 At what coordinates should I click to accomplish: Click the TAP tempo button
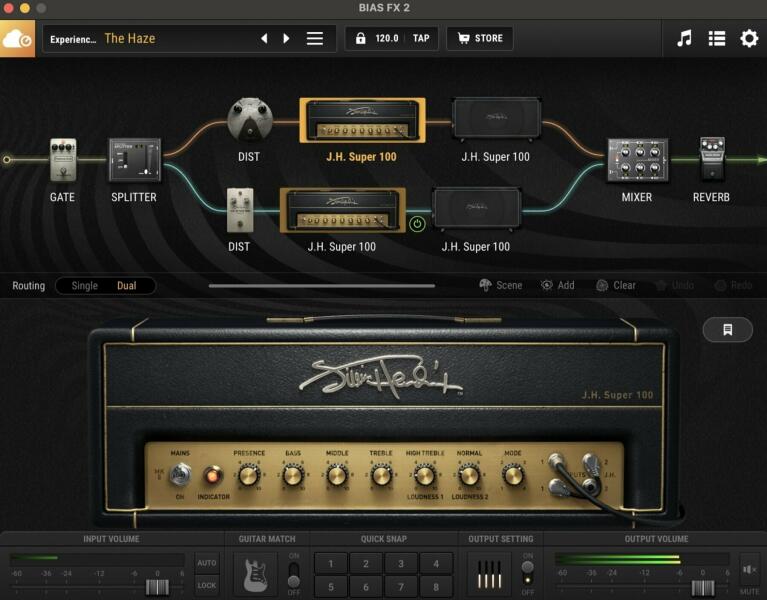point(421,39)
